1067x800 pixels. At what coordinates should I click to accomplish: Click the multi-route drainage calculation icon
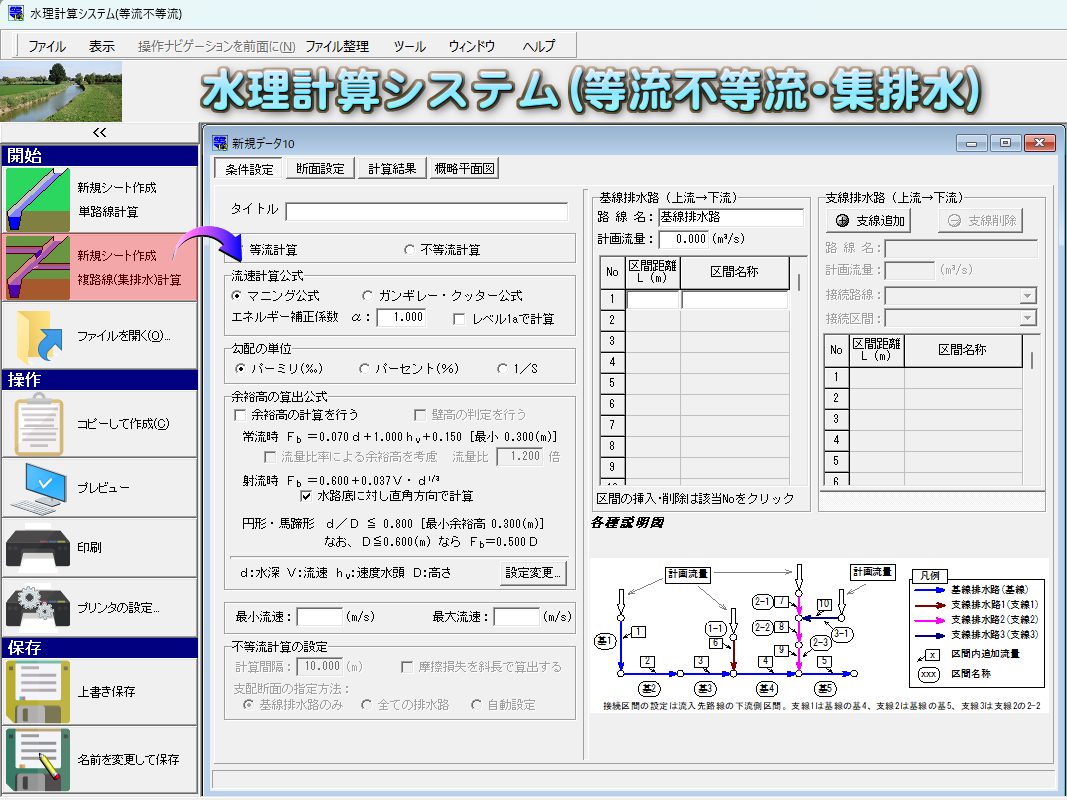(x=38, y=267)
